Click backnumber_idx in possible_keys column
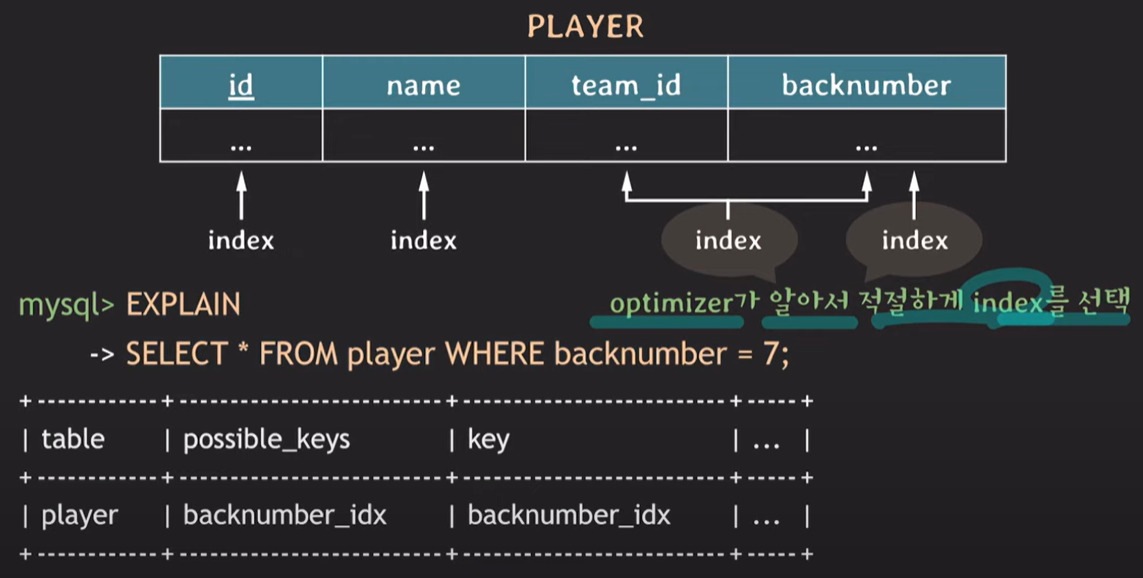Image resolution: width=1143 pixels, height=578 pixels. [x=285, y=515]
